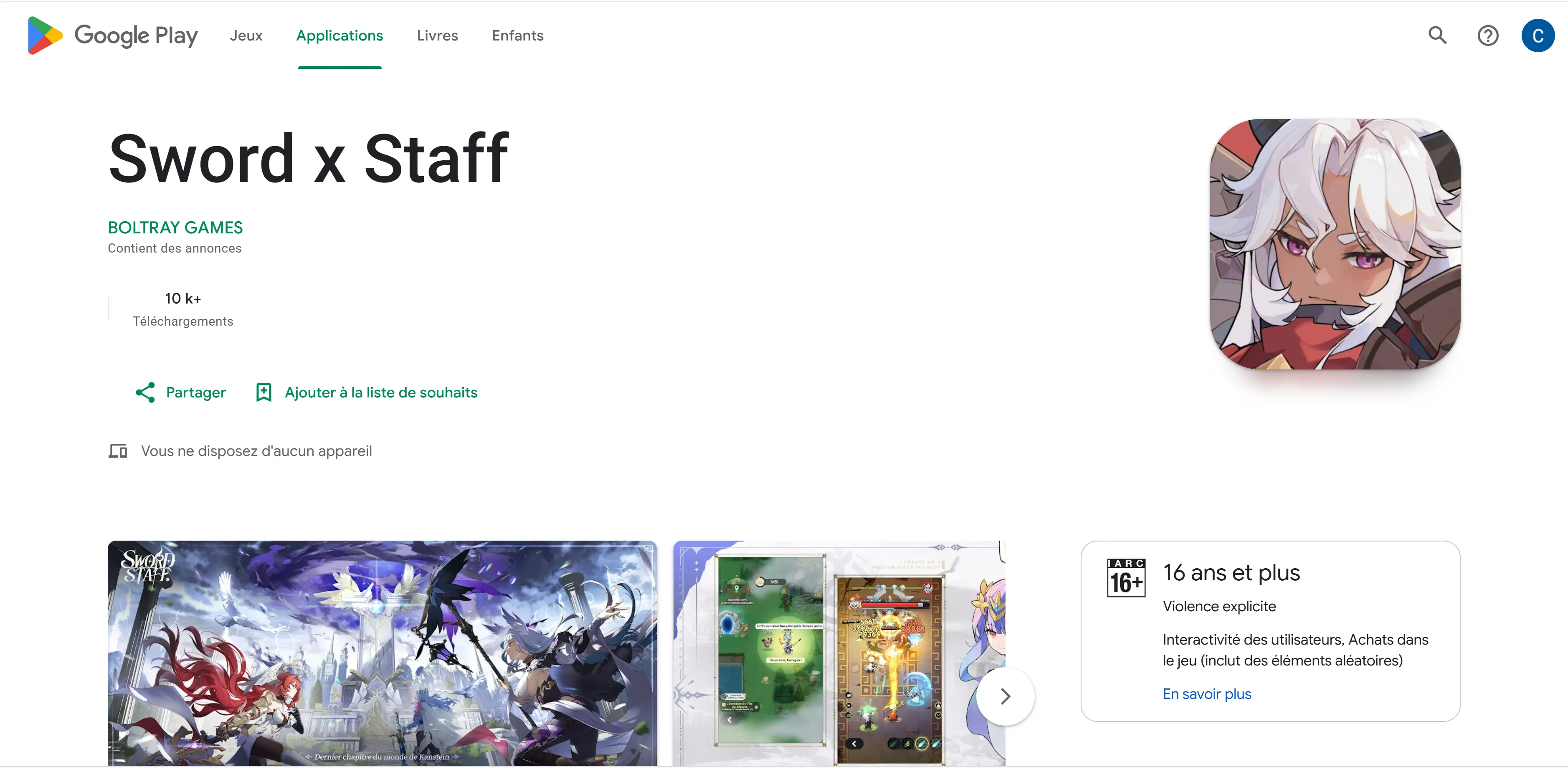Go to the Livres tab

click(x=437, y=35)
